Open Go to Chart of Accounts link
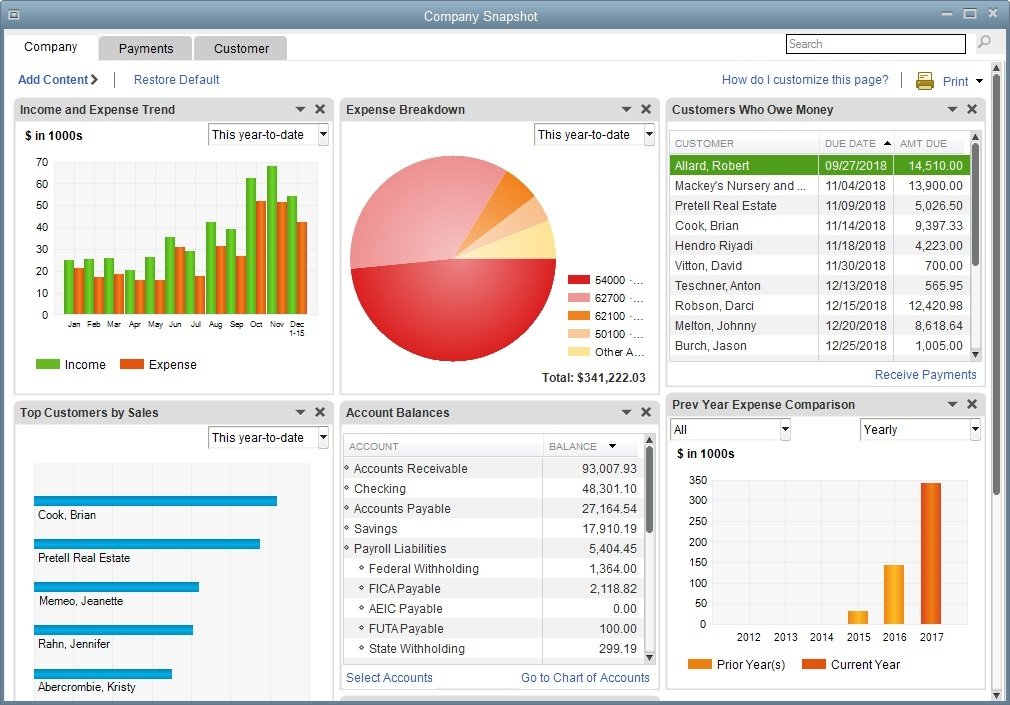Image resolution: width=1010 pixels, height=705 pixels. (x=585, y=678)
